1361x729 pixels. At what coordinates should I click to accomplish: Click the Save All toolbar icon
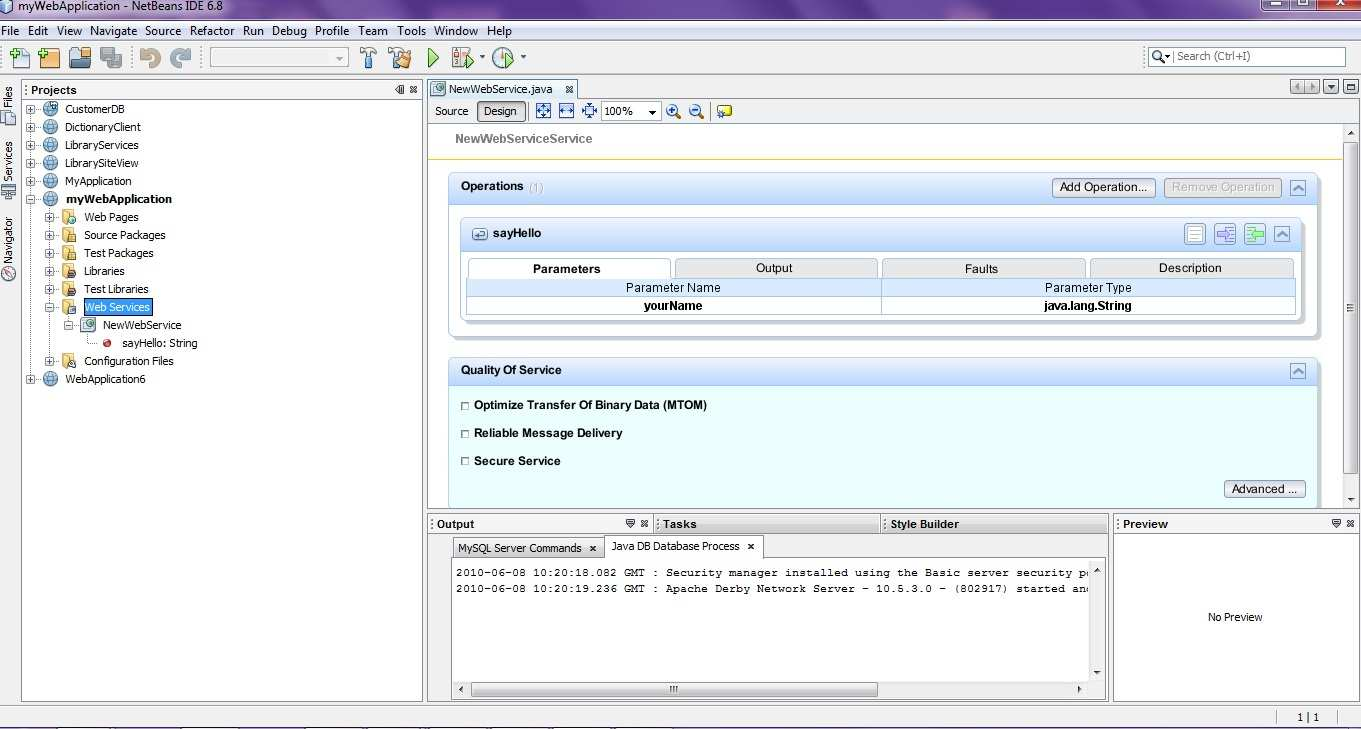(x=111, y=58)
